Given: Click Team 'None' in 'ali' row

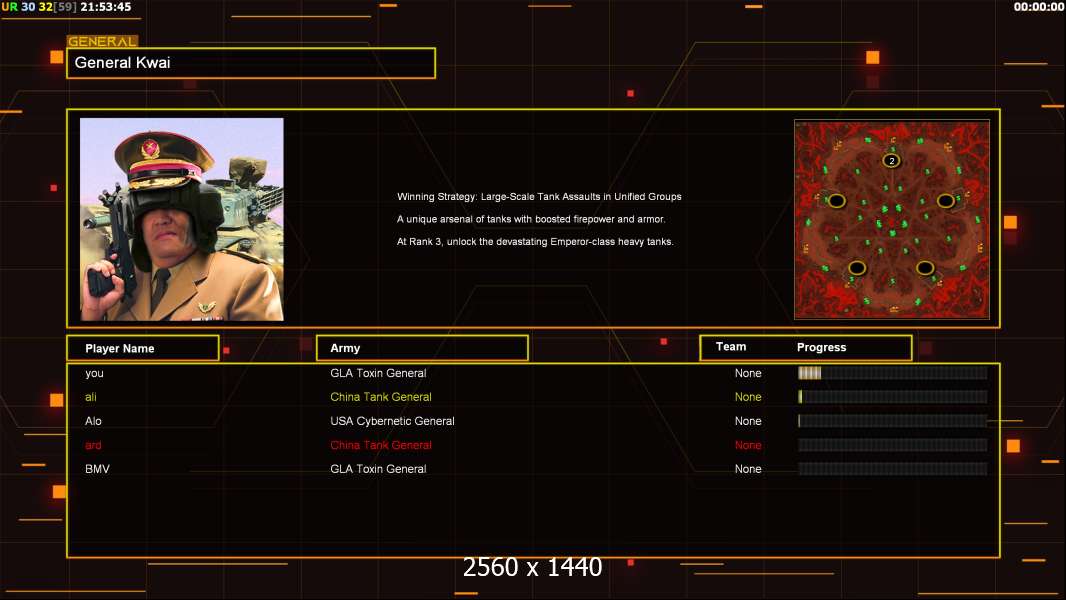Looking at the screenshot, I should (748, 397).
